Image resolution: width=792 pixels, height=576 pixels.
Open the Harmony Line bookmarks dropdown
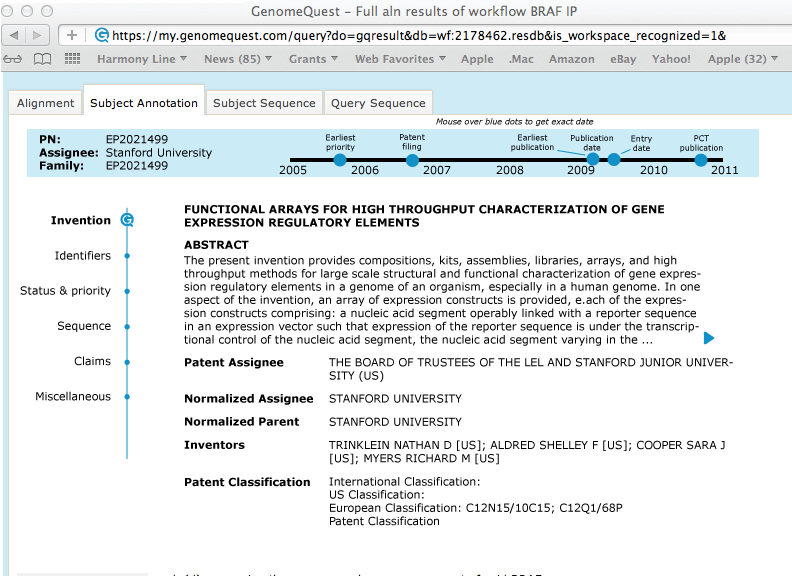(x=141, y=59)
